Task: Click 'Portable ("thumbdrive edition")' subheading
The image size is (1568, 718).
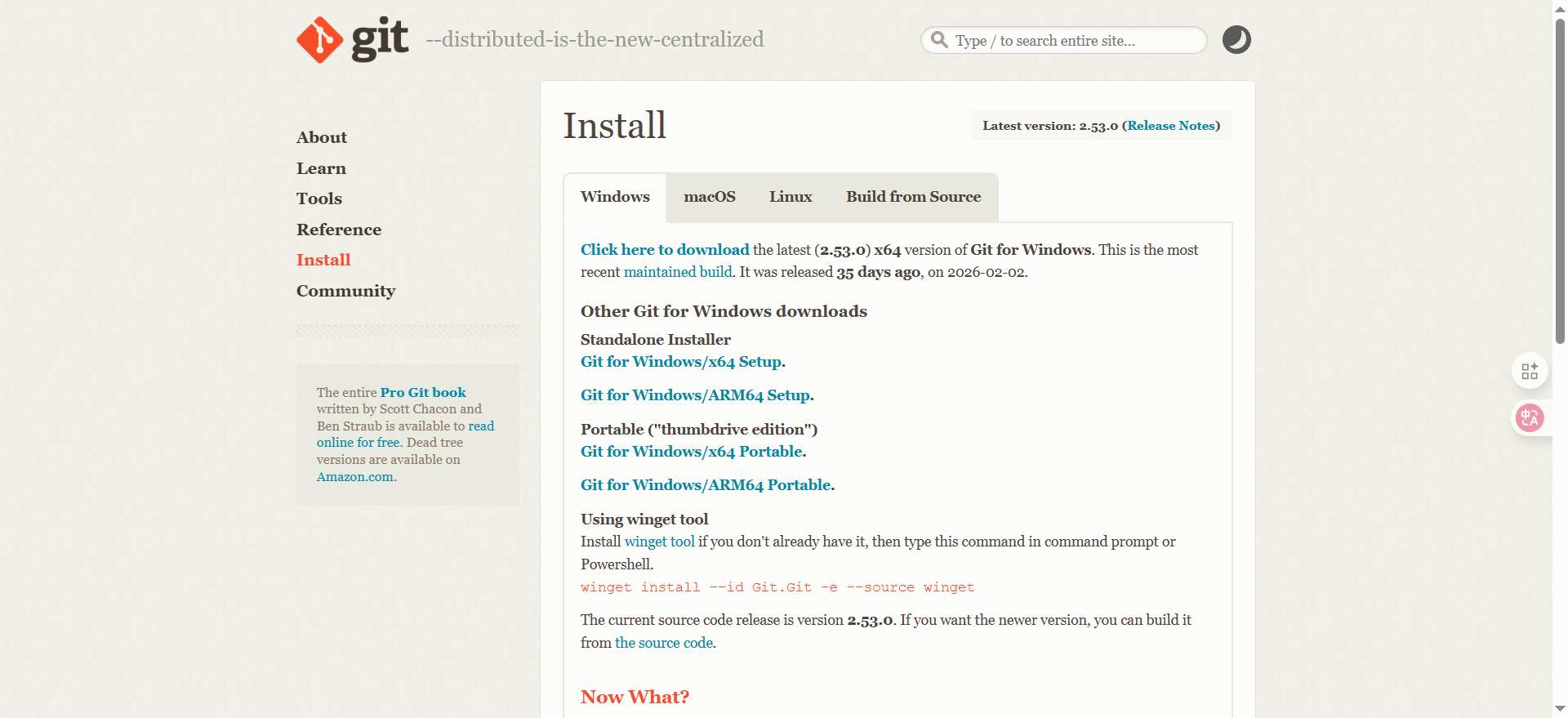Action: click(699, 430)
